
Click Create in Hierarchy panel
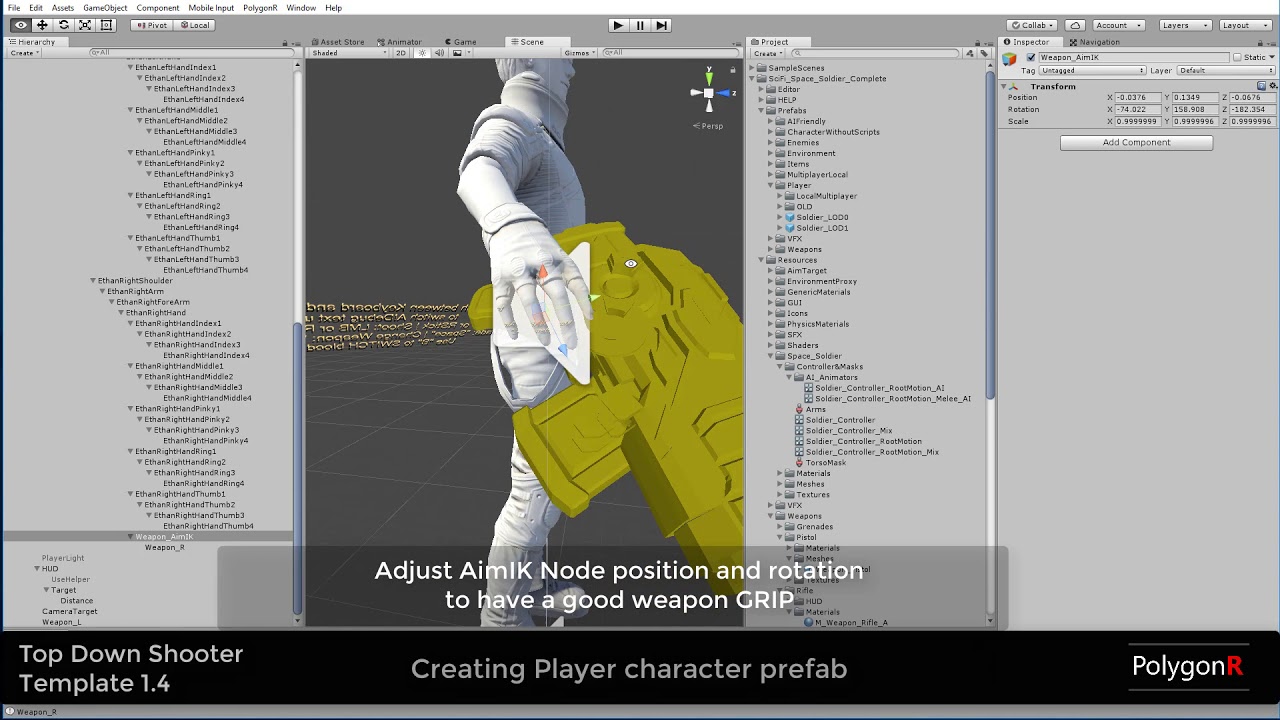24,53
